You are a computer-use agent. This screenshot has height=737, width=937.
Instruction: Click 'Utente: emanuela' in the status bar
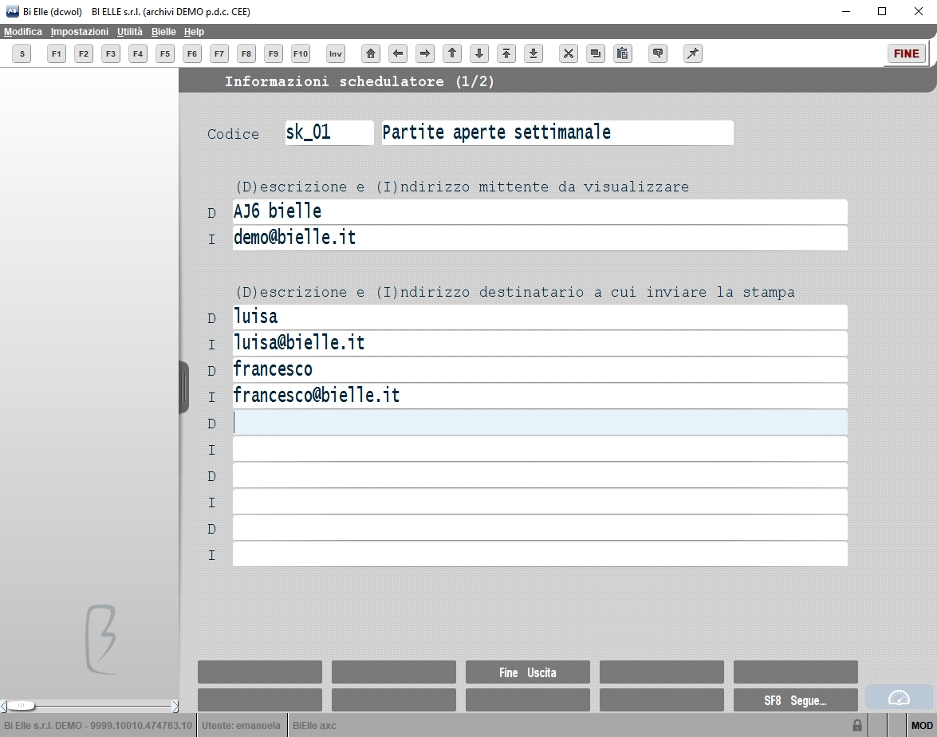pos(241,725)
